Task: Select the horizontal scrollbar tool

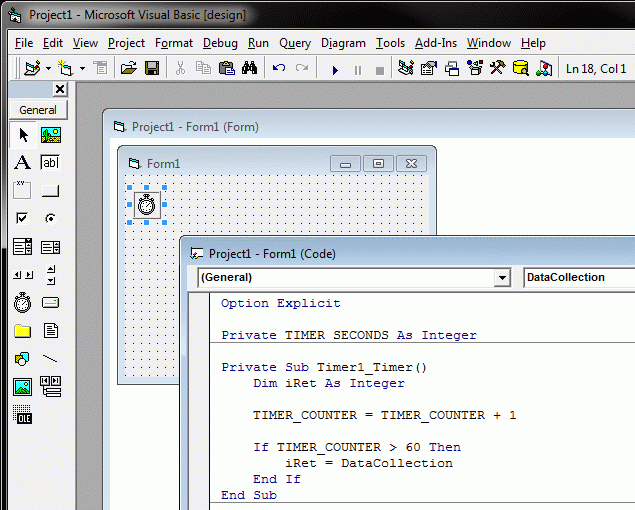Action: (x=22, y=275)
